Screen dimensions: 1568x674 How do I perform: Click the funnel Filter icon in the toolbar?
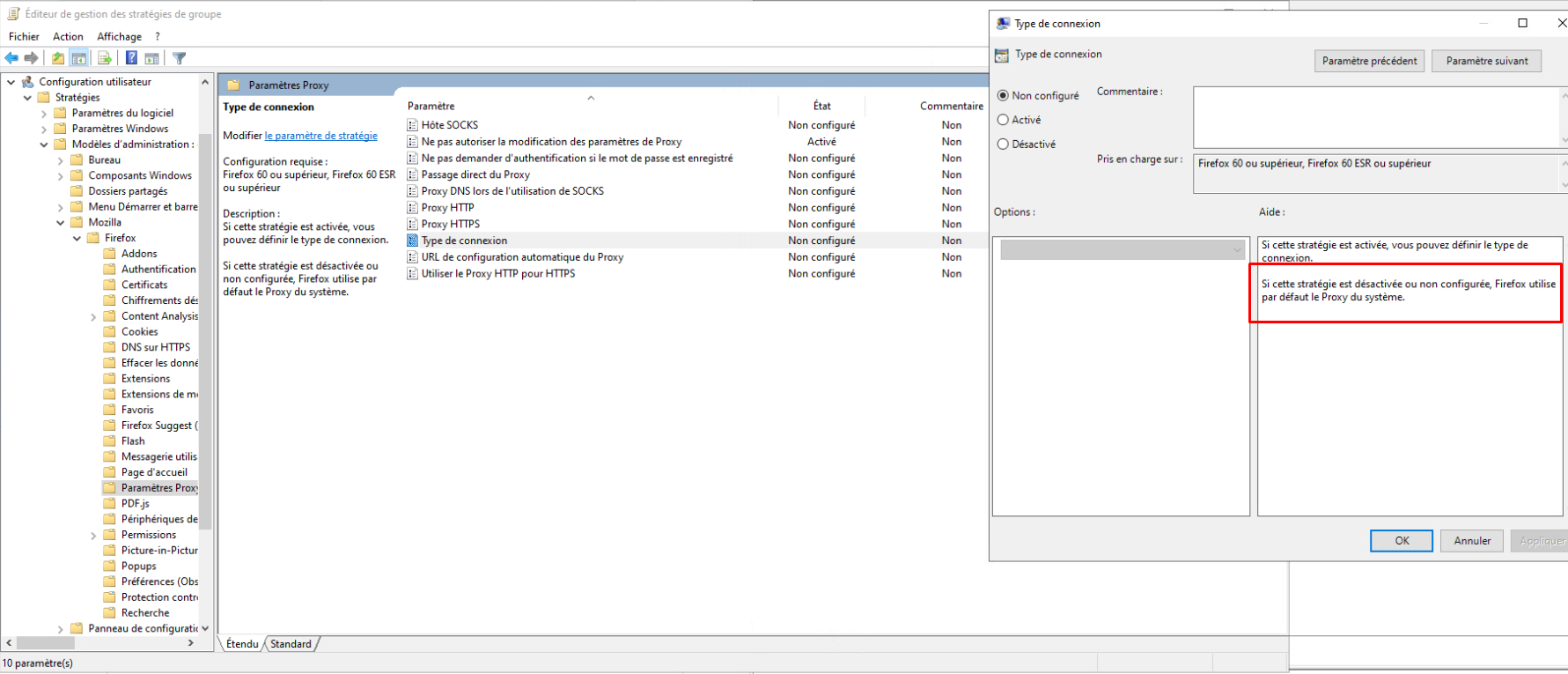pyautogui.click(x=180, y=58)
